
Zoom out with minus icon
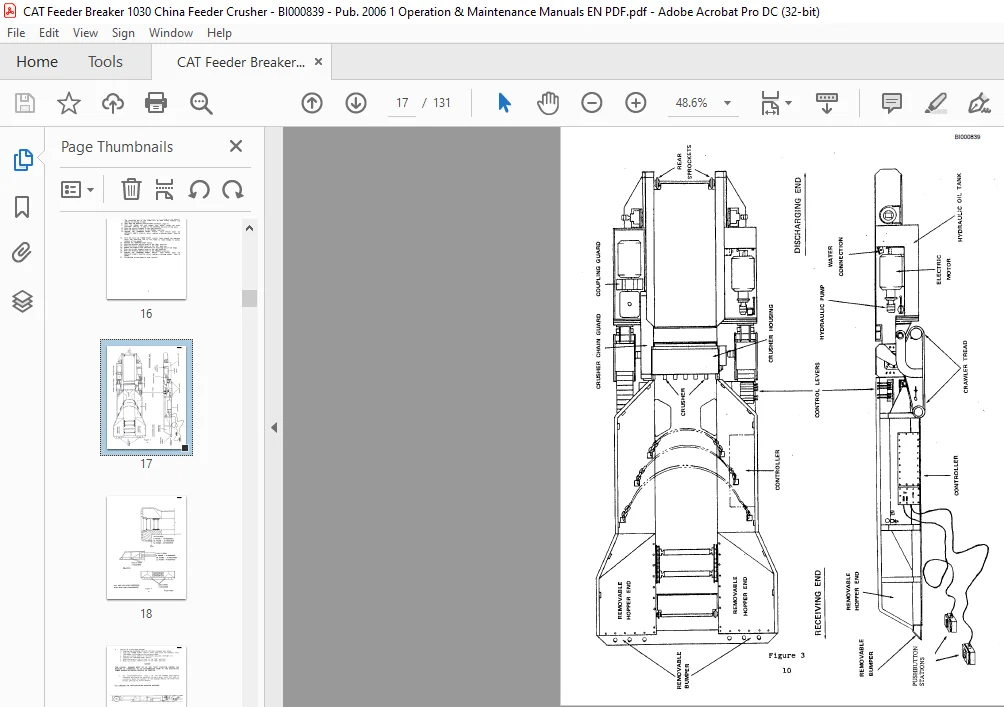point(592,103)
